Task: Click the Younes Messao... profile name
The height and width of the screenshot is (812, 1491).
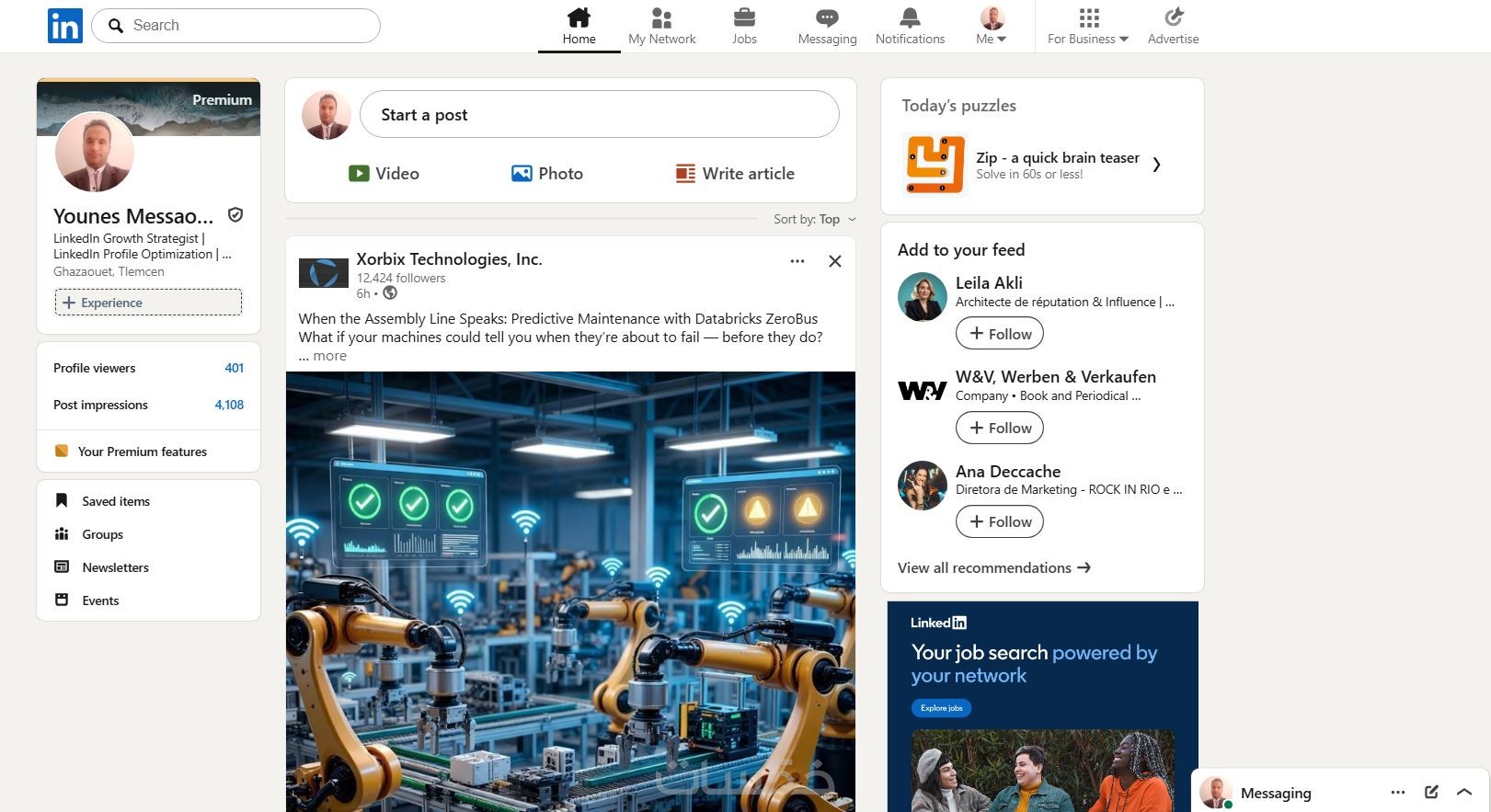Action: click(x=133, y=216)
